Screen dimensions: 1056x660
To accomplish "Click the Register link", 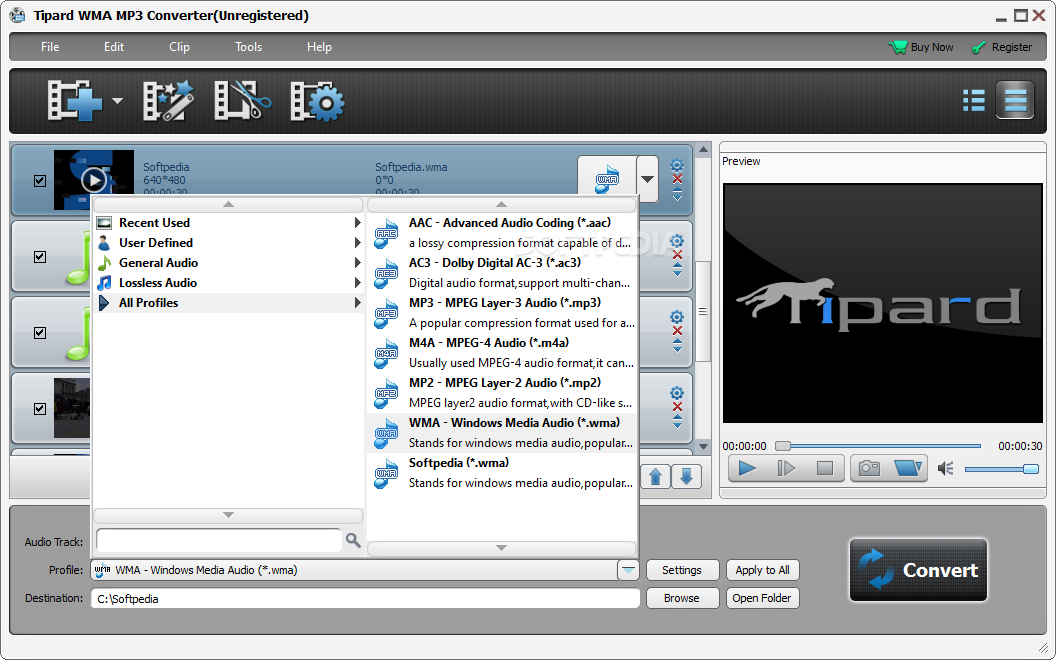I will tap(1002, 47).
